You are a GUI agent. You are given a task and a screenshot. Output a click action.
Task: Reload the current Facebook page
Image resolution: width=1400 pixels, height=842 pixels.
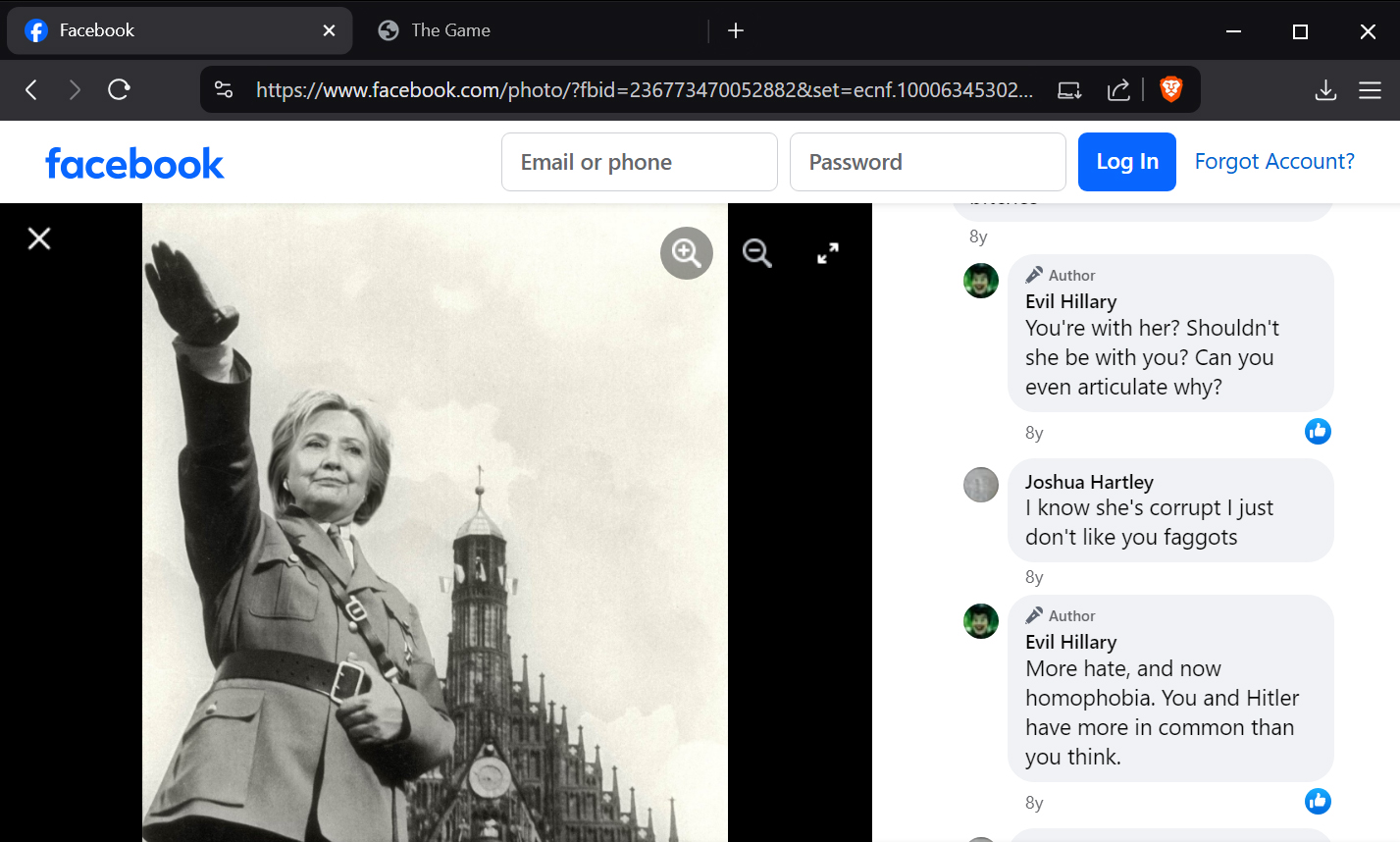(119, 90)
